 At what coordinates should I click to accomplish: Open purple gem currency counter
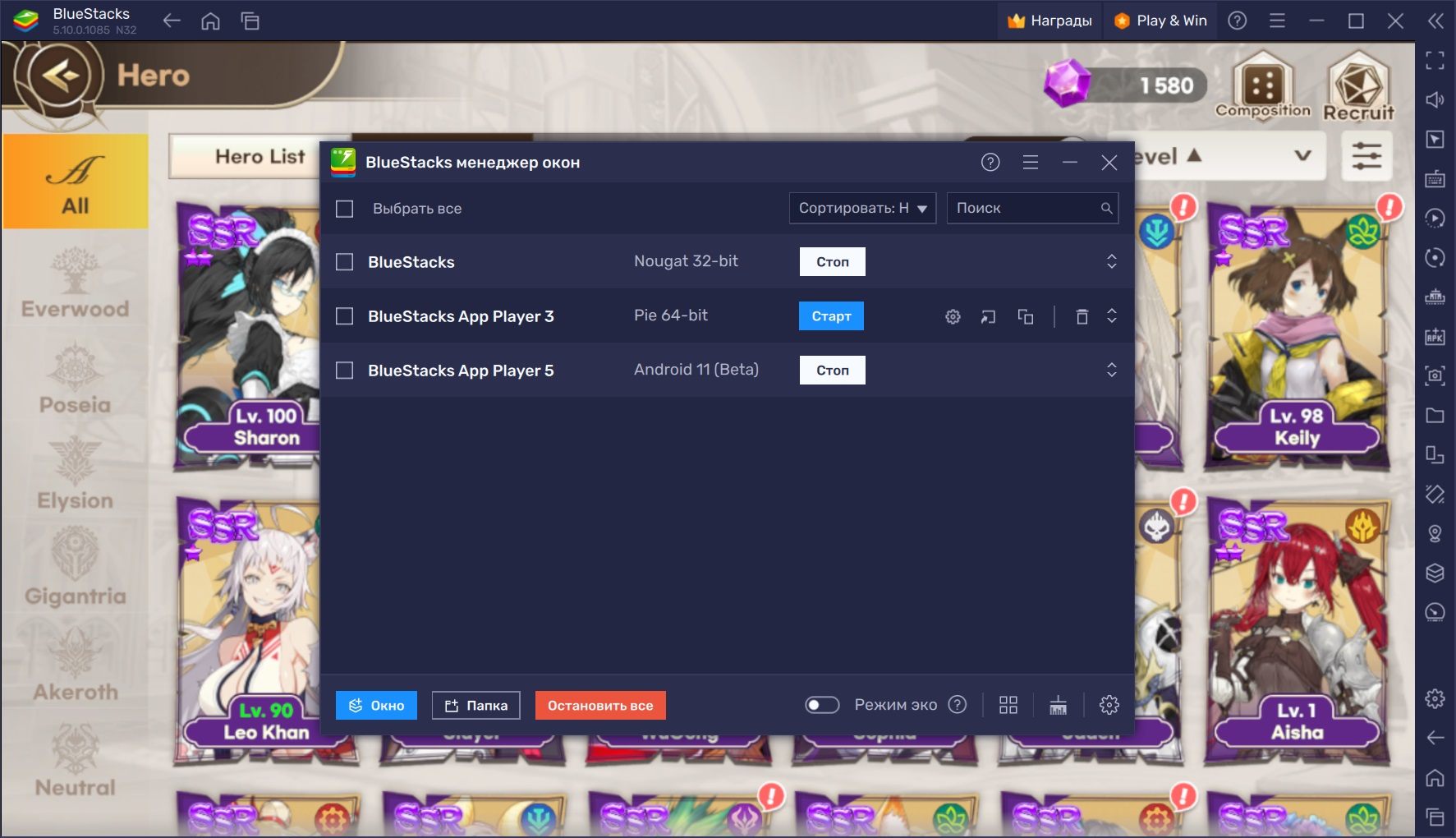1125,85
